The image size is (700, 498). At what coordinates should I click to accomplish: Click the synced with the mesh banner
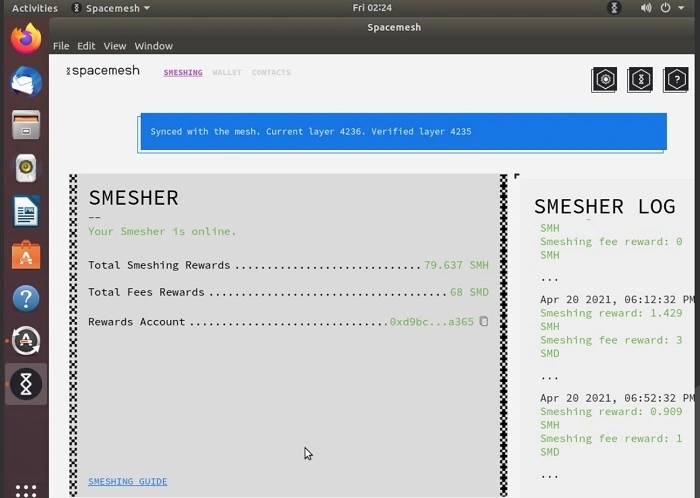click(x=404, y=131)
